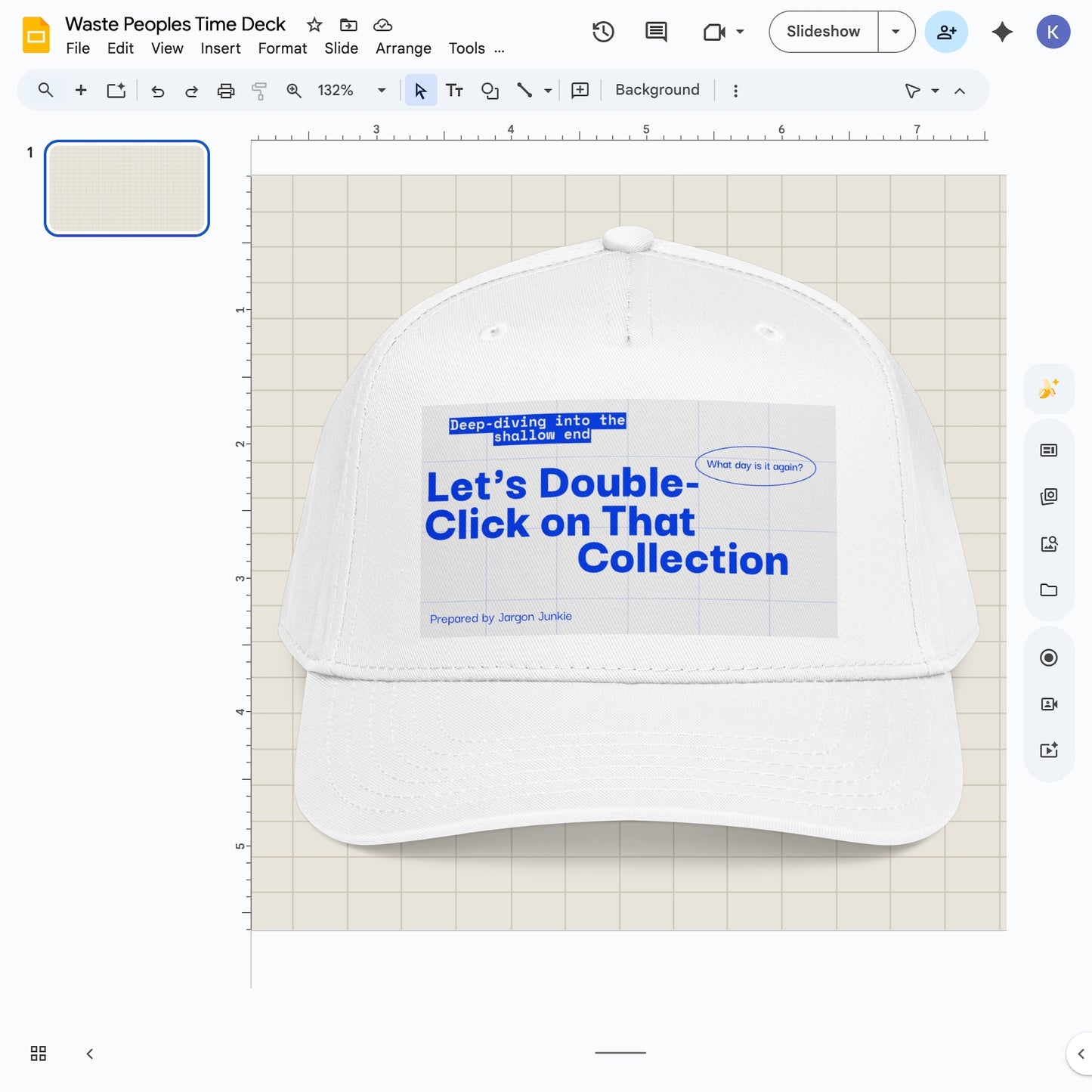Open version history clock icon
This screenshot has width=1092, height=1092.
[603, 32]
